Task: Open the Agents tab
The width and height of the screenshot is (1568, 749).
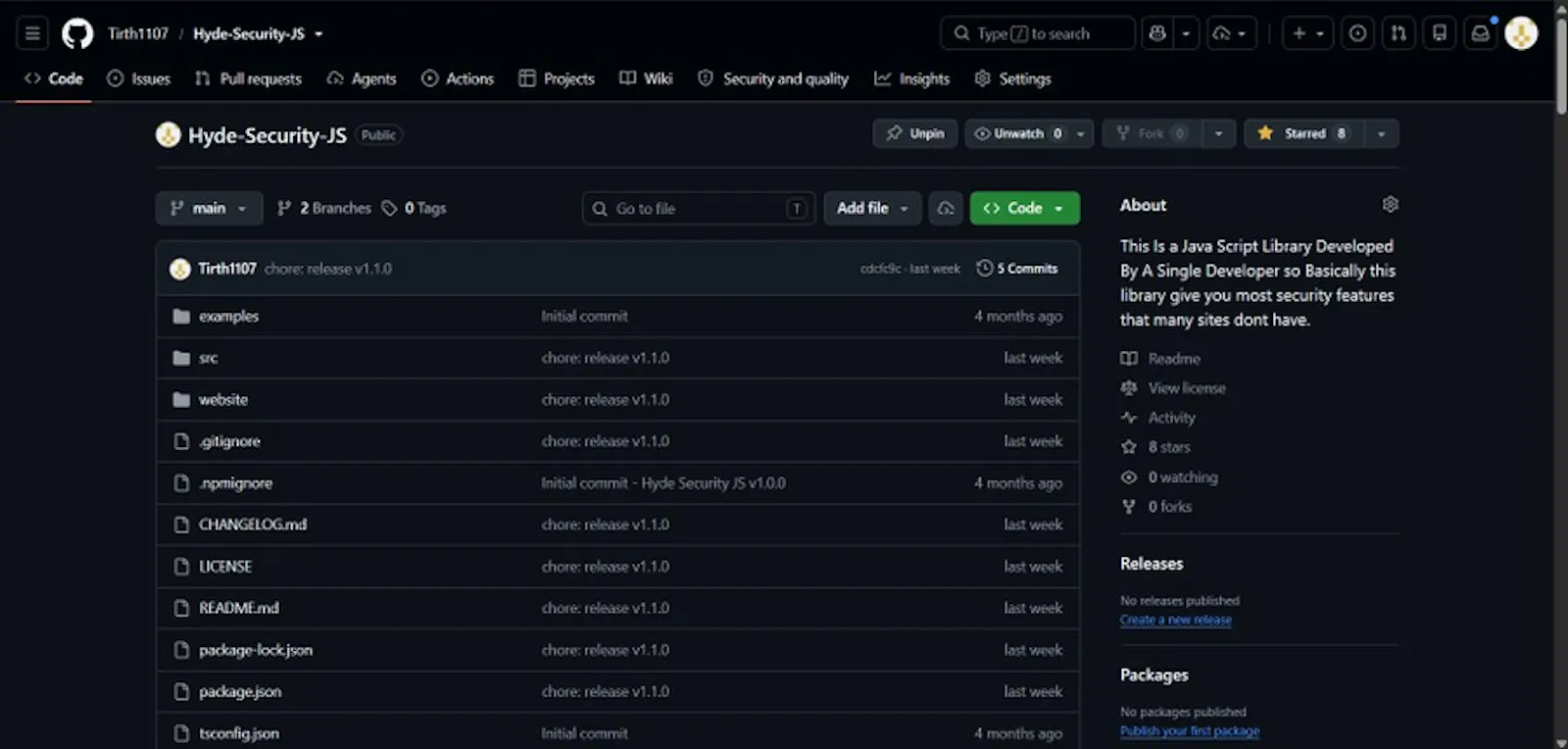Action: tap(362, 78)
